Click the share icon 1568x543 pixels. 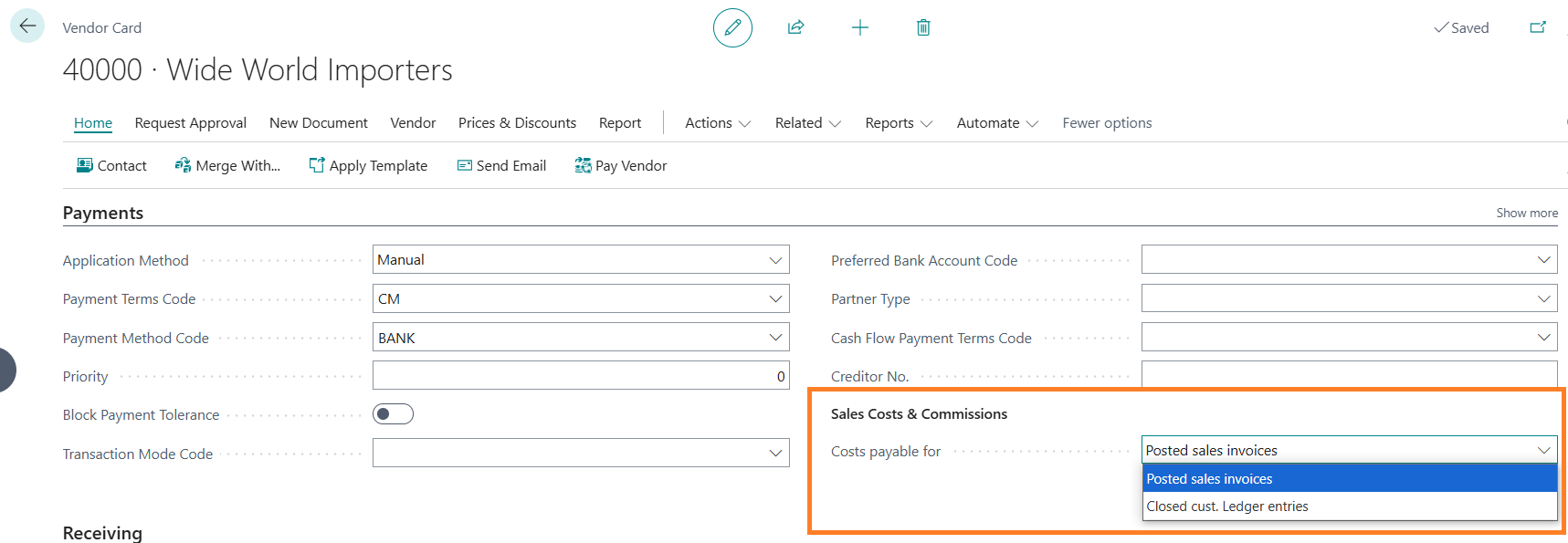(x=796, y=27)
